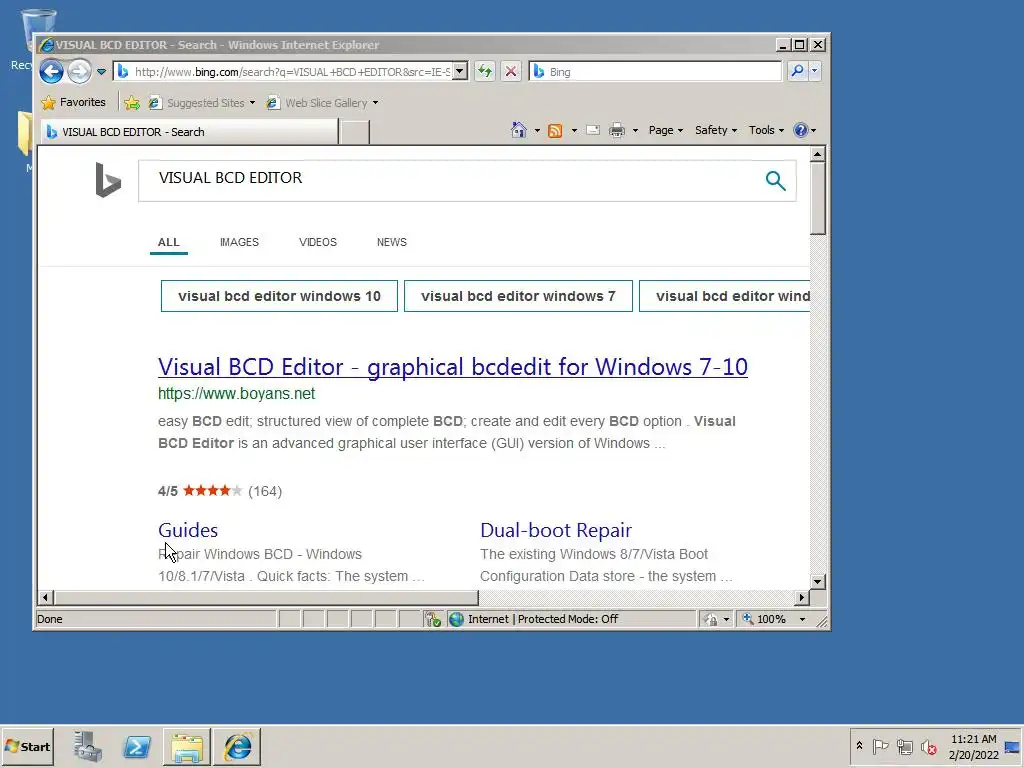Click the teal search magnifier on Bing page
This screenshot has width=1024, height=768.
(775, 181)
